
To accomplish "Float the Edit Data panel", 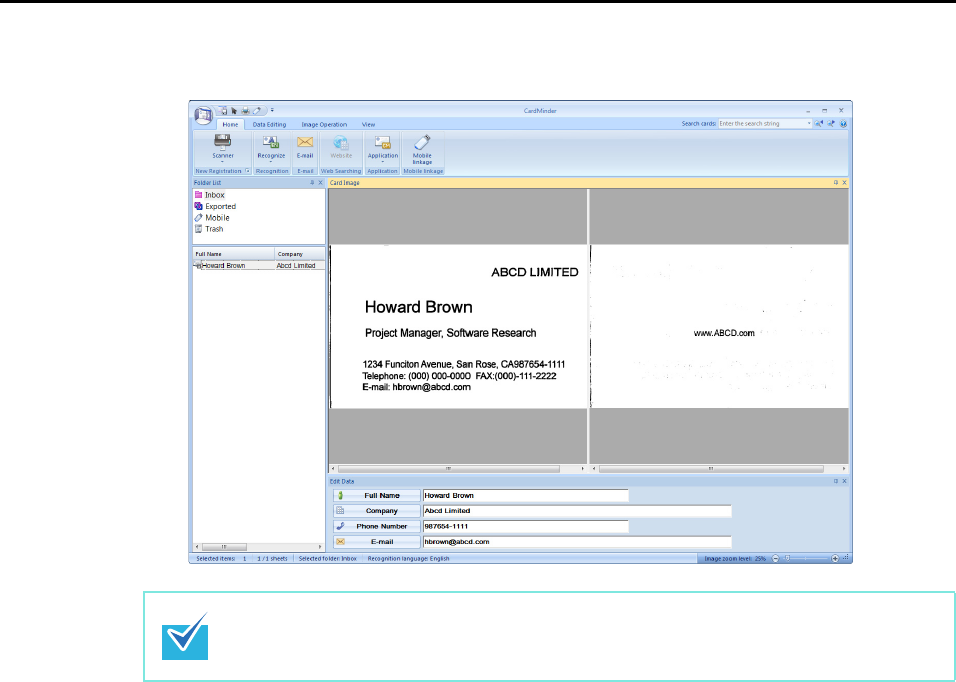I will click(836, 481).
